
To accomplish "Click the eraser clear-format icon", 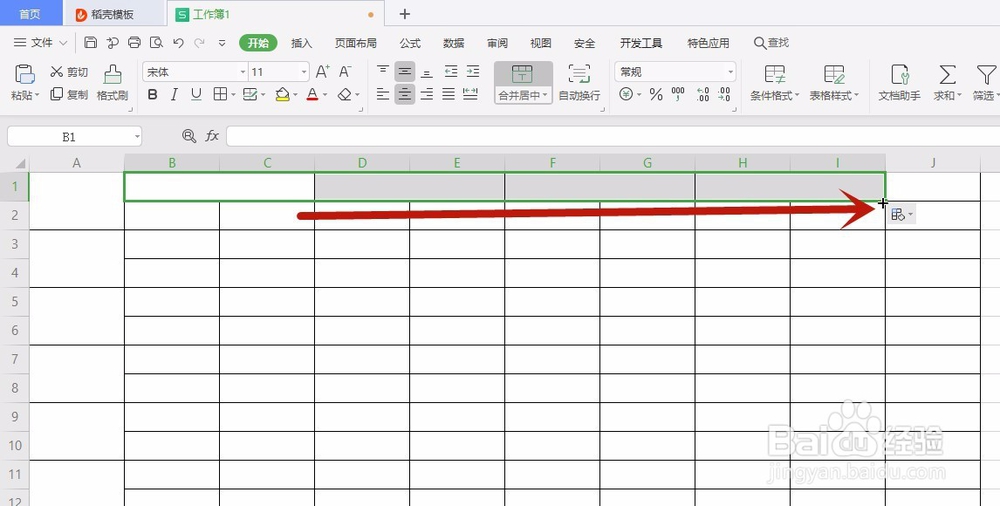I will tap(345, 94).
